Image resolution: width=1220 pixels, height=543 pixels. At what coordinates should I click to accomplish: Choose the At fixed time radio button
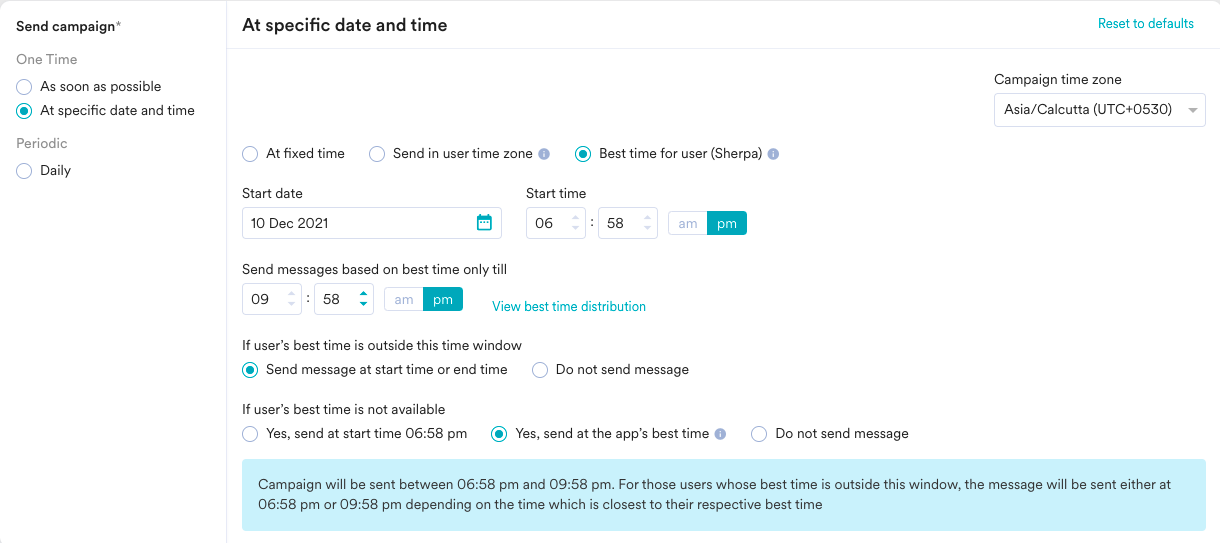(x=250, y=154)
